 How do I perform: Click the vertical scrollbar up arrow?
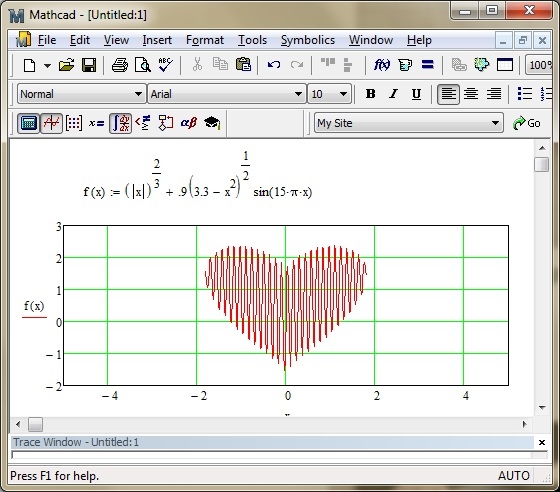click(x=542, y=148)
